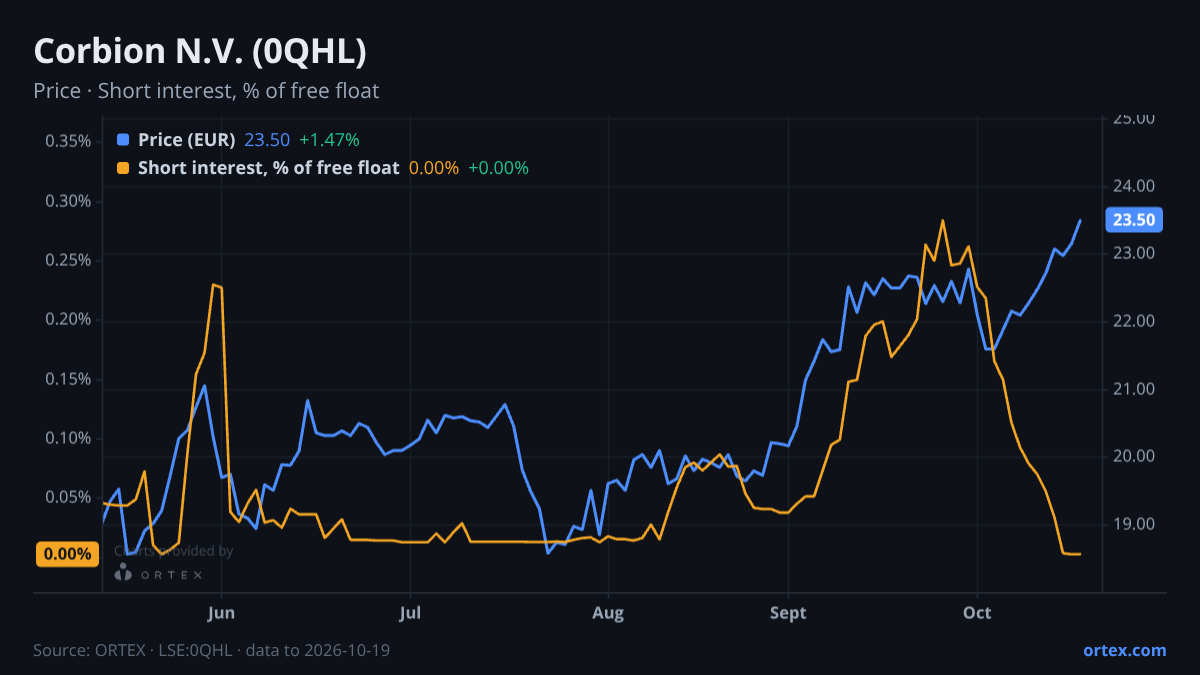Click the 21.00 right axis label
Viewport: 1200px width, 675px height.
pyautogui.click(x=1134, y=389)
